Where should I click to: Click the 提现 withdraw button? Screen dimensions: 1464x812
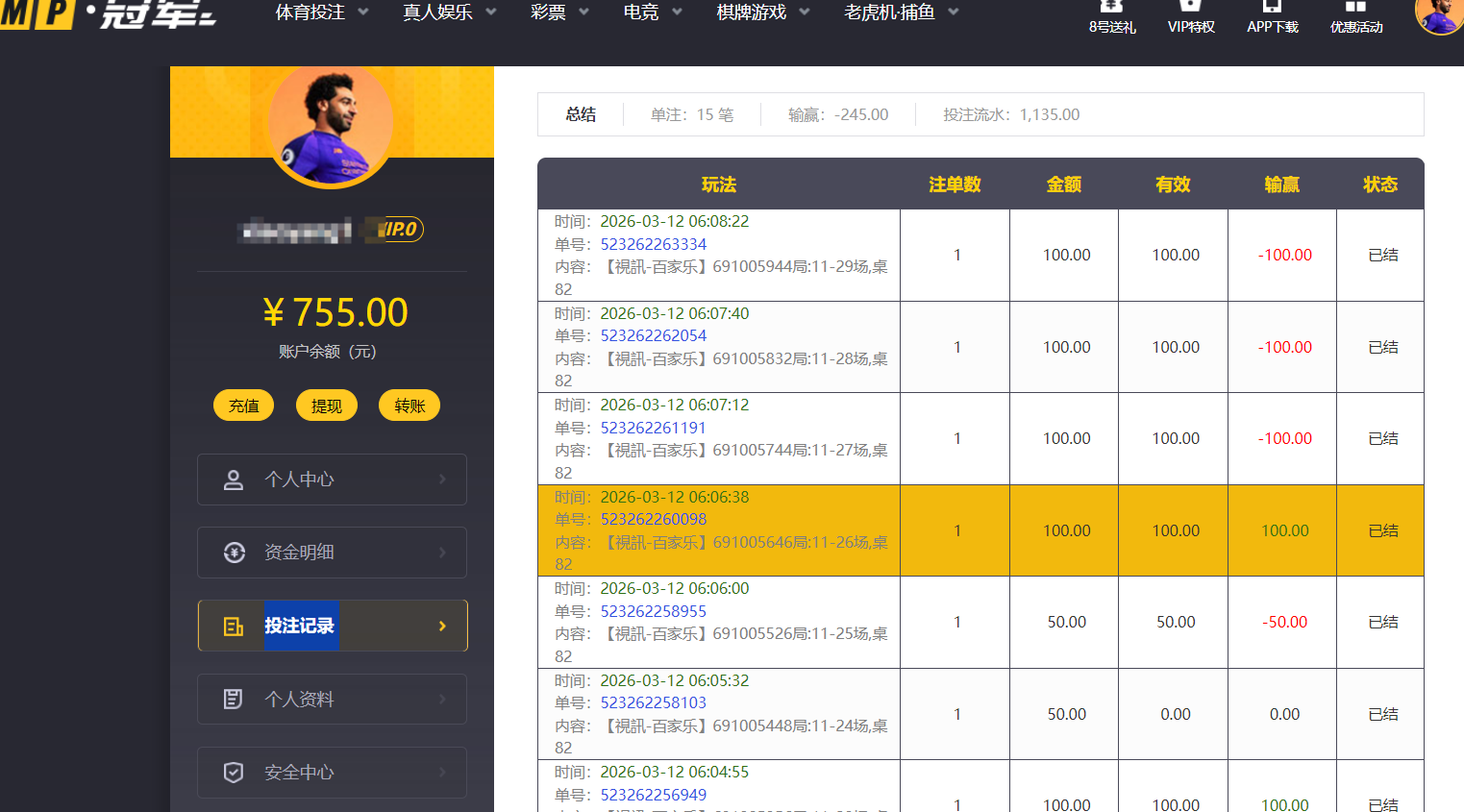click(x=326, y=405)
